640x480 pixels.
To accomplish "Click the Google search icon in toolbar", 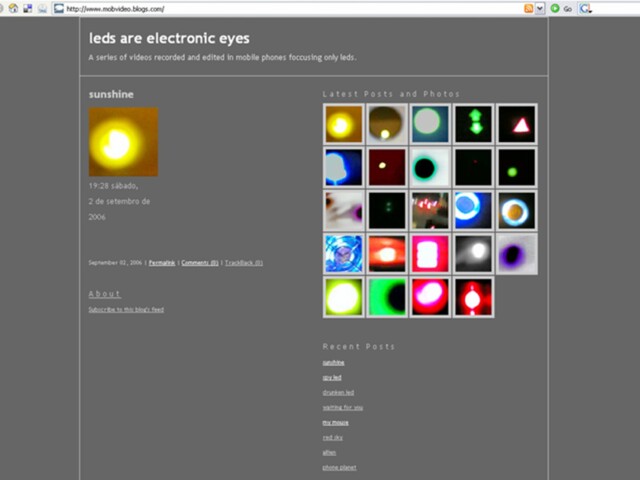I will pos(586,8).
